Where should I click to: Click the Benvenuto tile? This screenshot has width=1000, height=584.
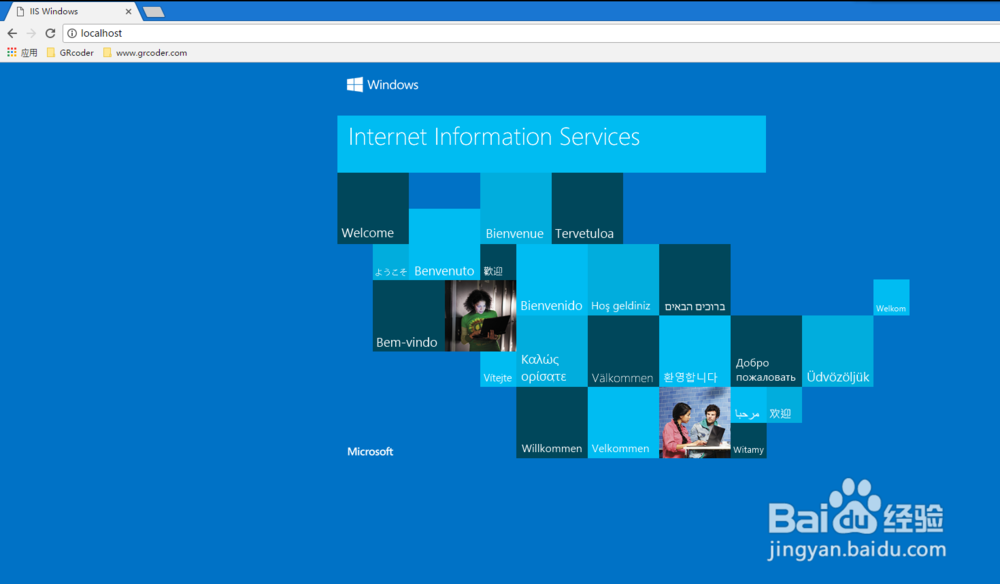coord(445,244)
